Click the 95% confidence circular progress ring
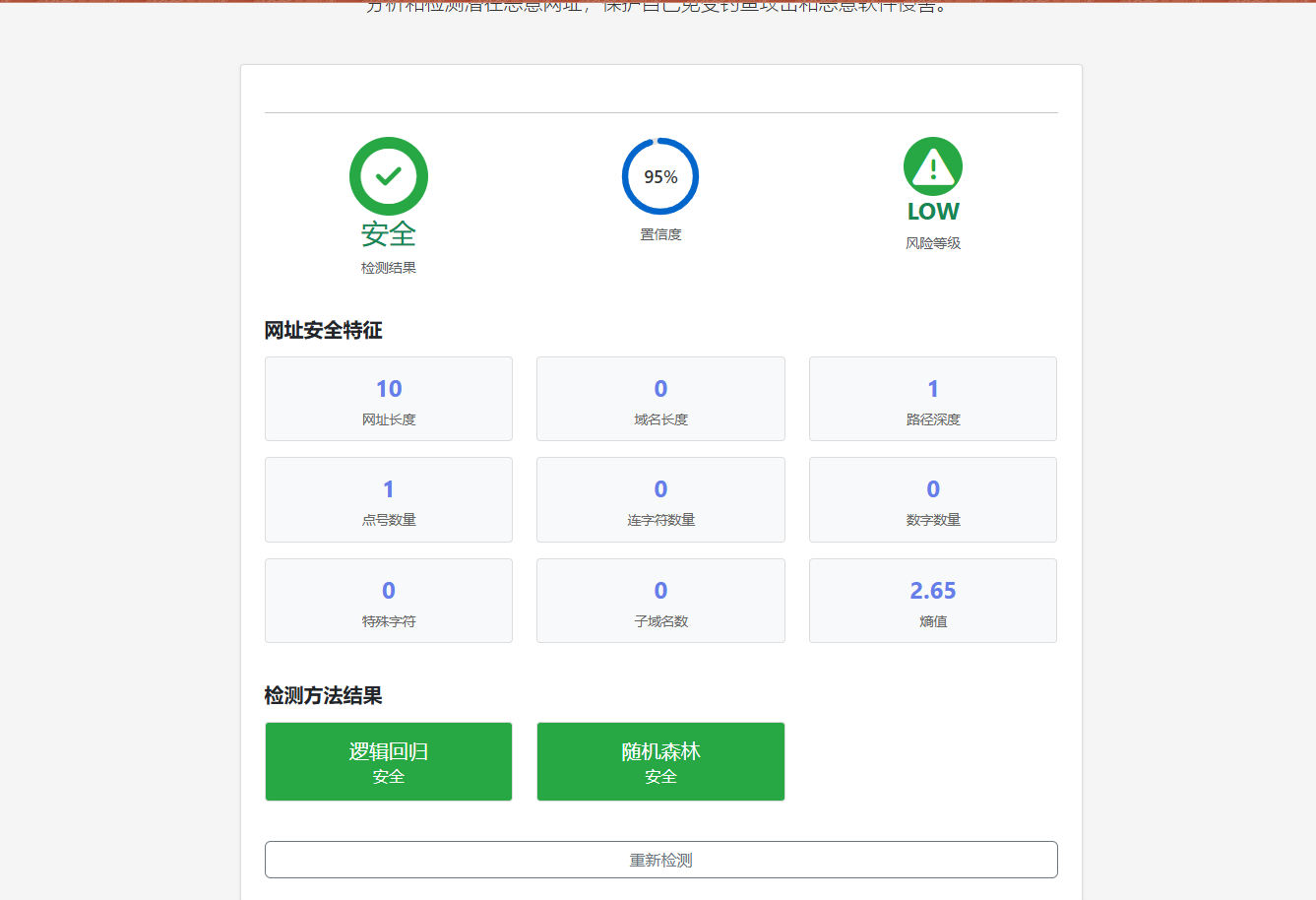The height and width of the screenshot is (900, 1316). click(660, 176)
